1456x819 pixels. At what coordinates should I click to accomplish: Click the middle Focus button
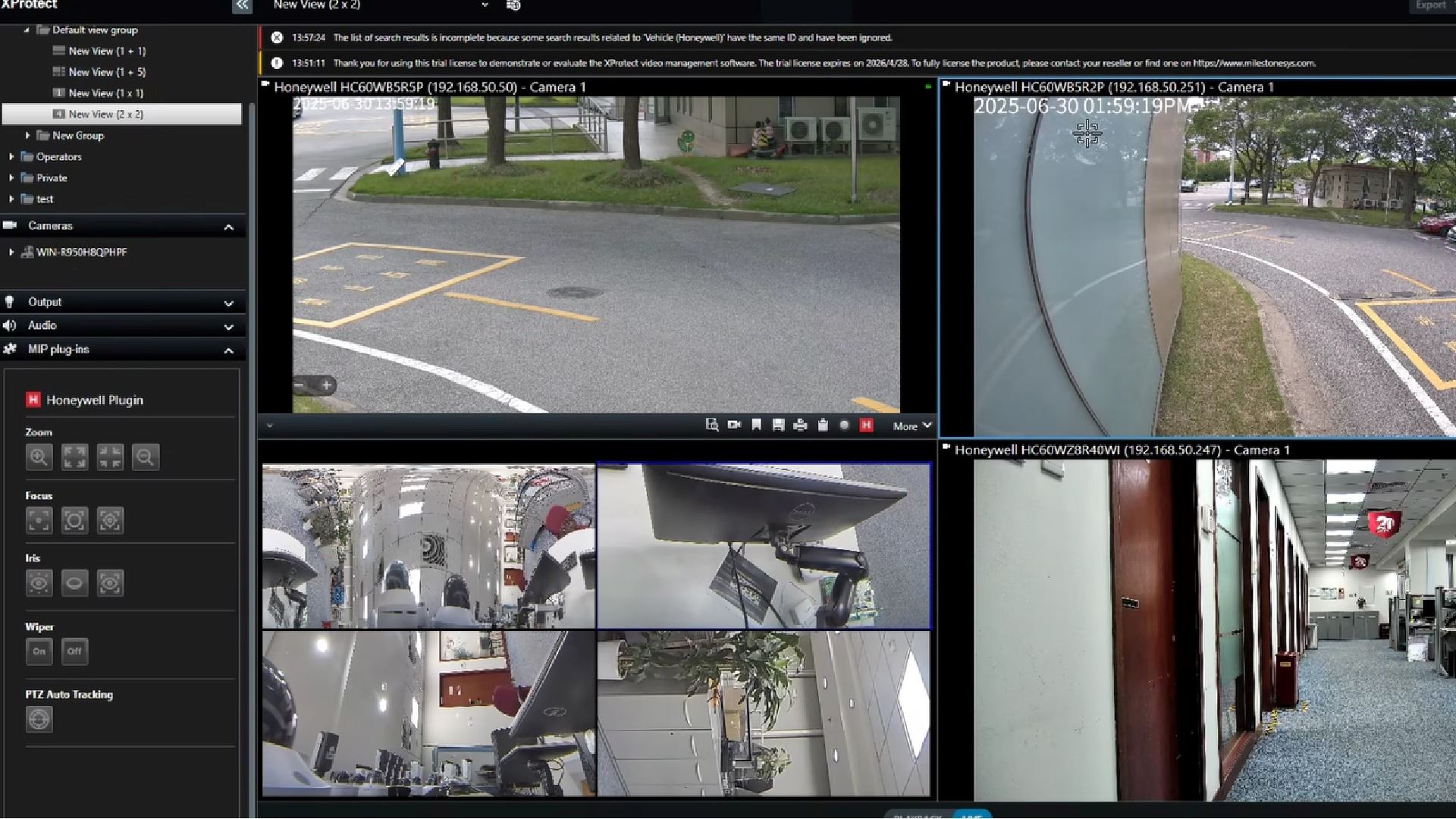pos(74,520)
